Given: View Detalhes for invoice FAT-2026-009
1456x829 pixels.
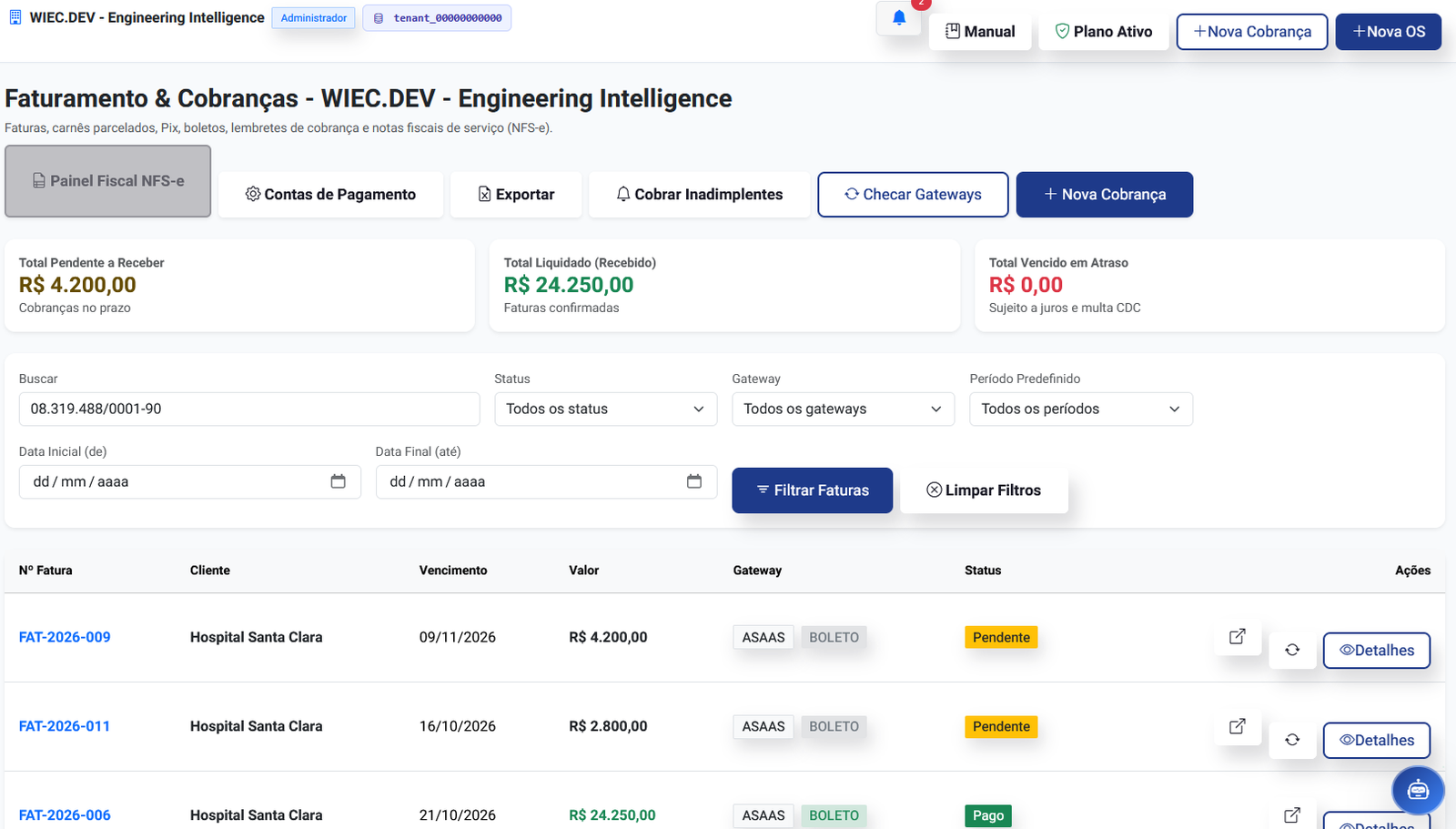Looking at the screenshot, I should [1377, 651].
